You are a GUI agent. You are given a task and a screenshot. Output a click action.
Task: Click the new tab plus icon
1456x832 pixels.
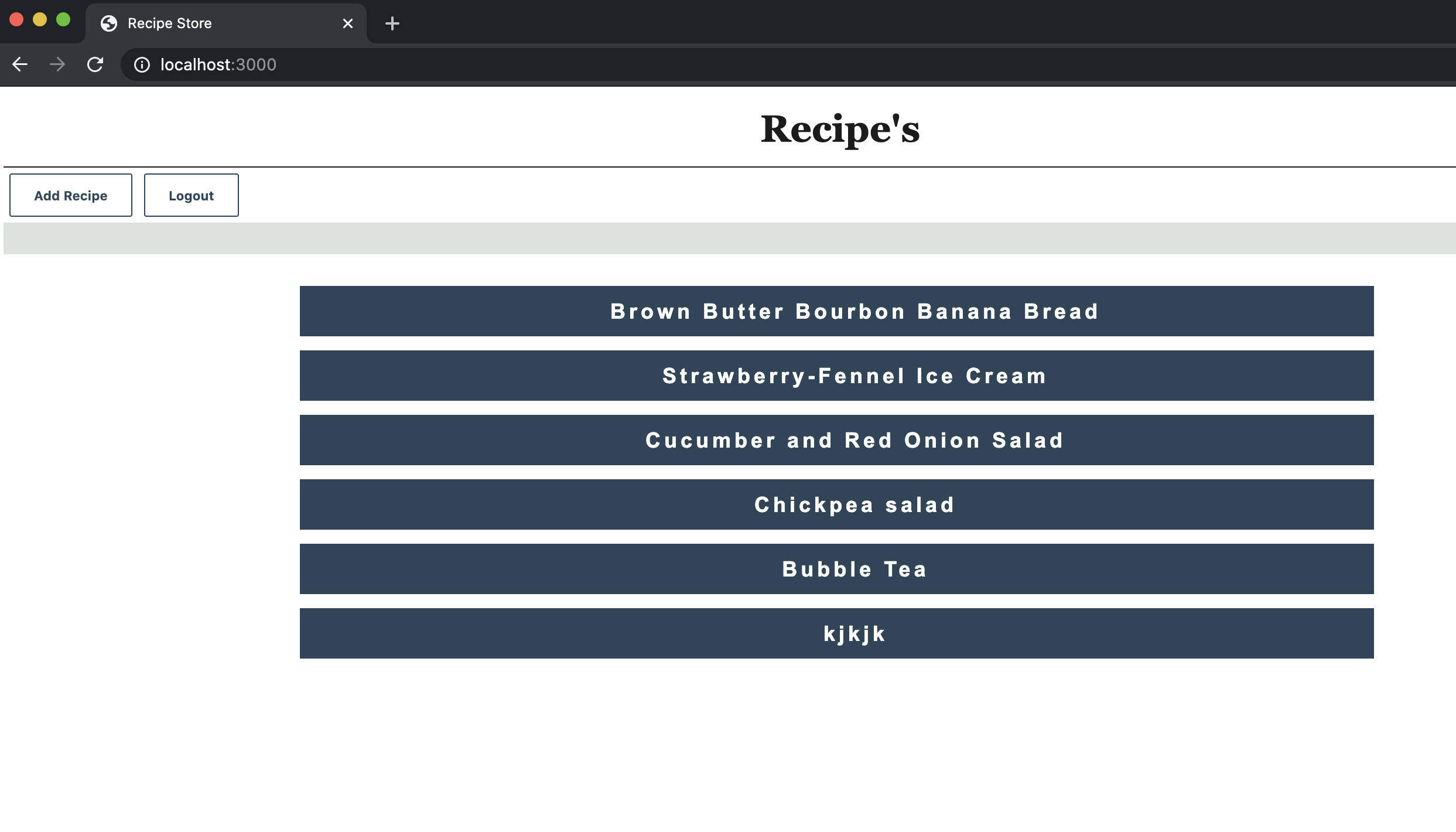coord(391,23)
